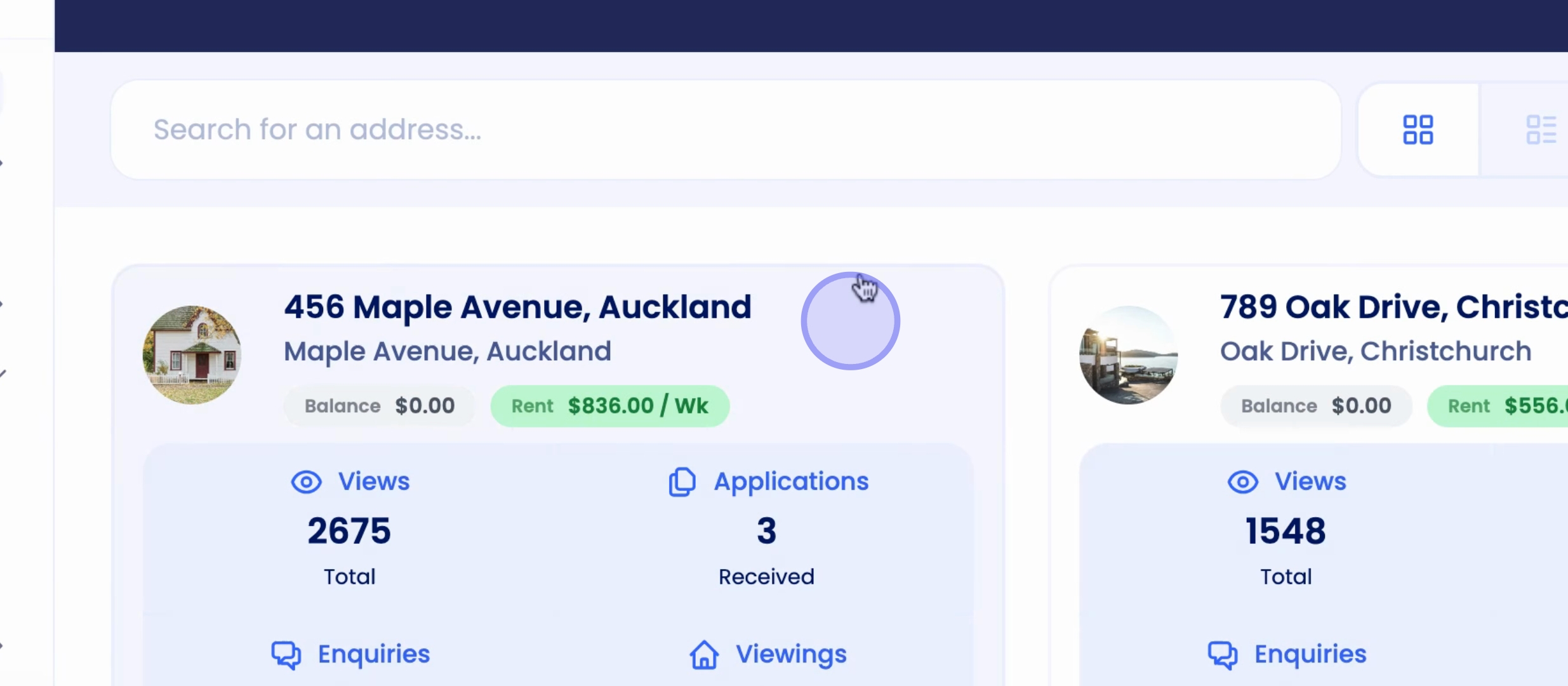1568x686 pixels.
Task: Click the Balance $0.00 badge for Maple Avenue
Action: (380, 406)
